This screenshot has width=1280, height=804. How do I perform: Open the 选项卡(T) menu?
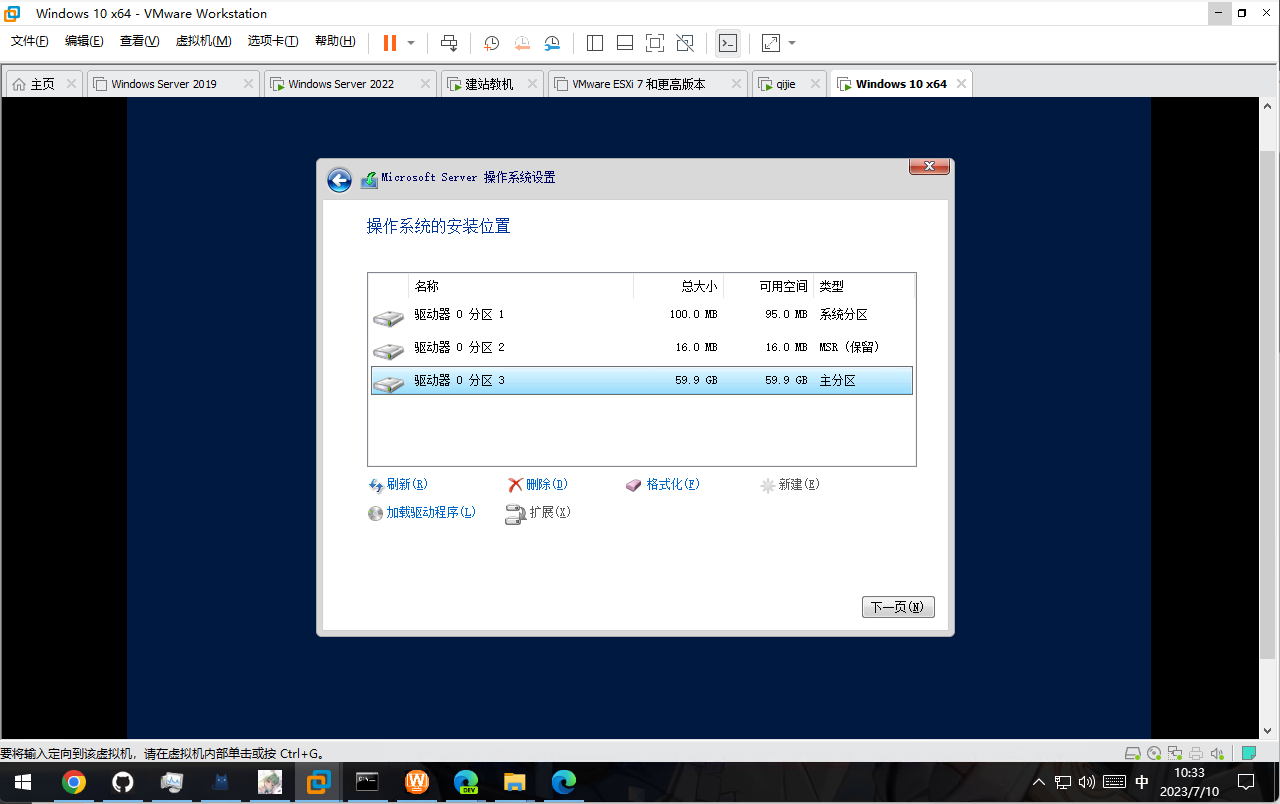click(x=273, y=41)
